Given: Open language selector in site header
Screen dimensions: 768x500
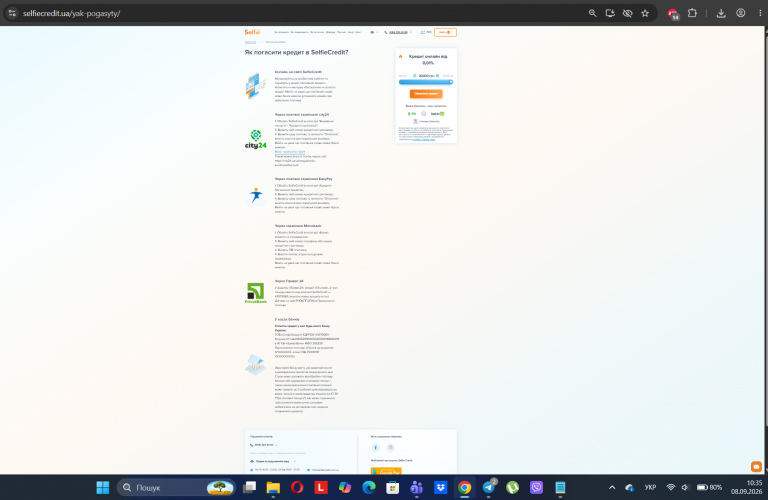Looking at the screenshot, I should (x=426, y=32).
